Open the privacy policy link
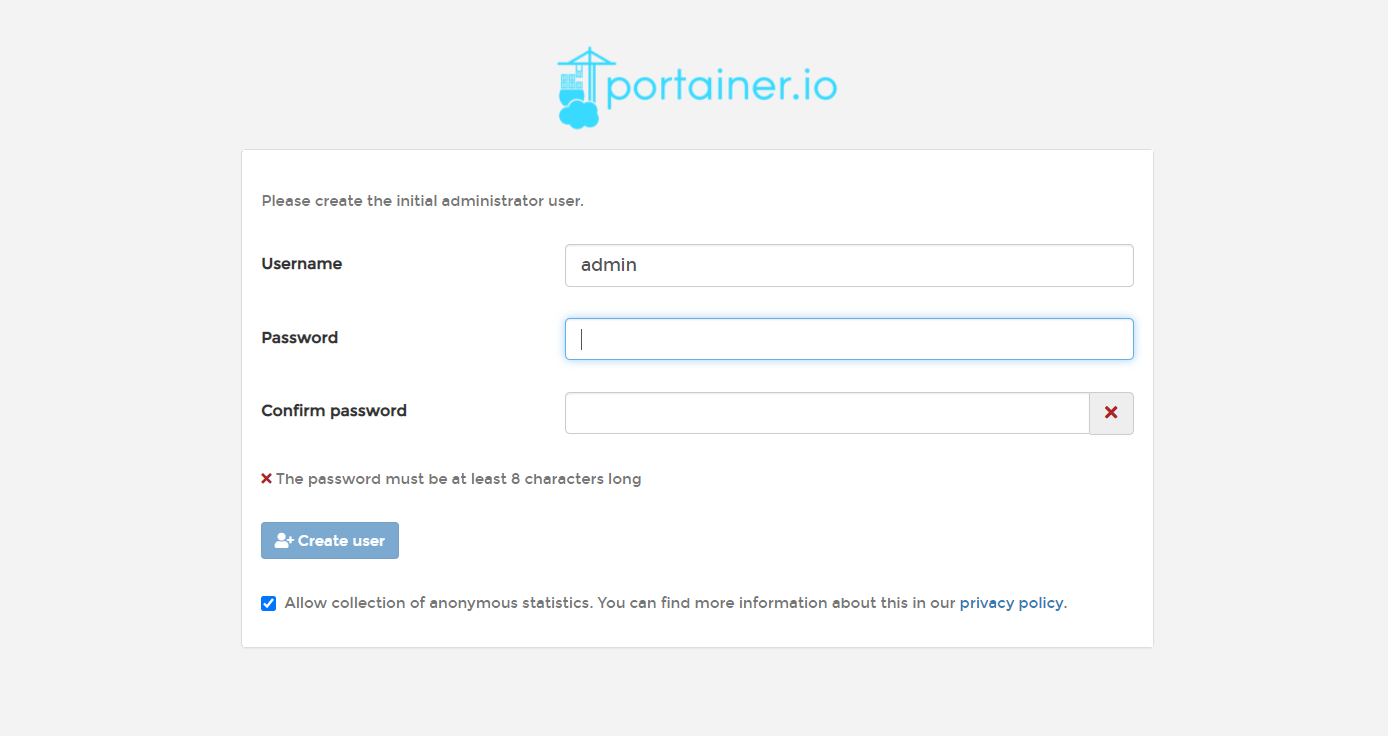Image resolution: width=1388 pixels, height=736 pixels. [x=1011, y=603]
